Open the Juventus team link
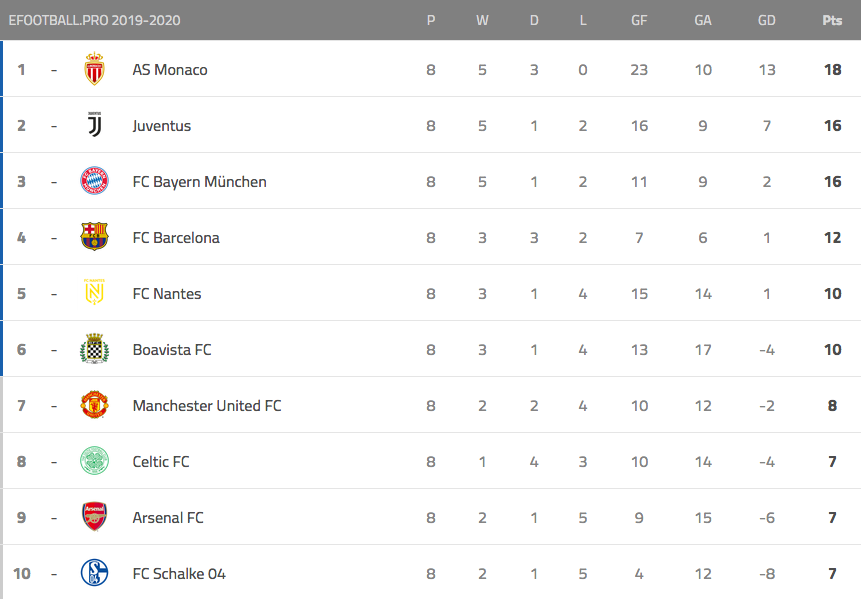This screenshot has height=599, width=861. click(161, 126)
